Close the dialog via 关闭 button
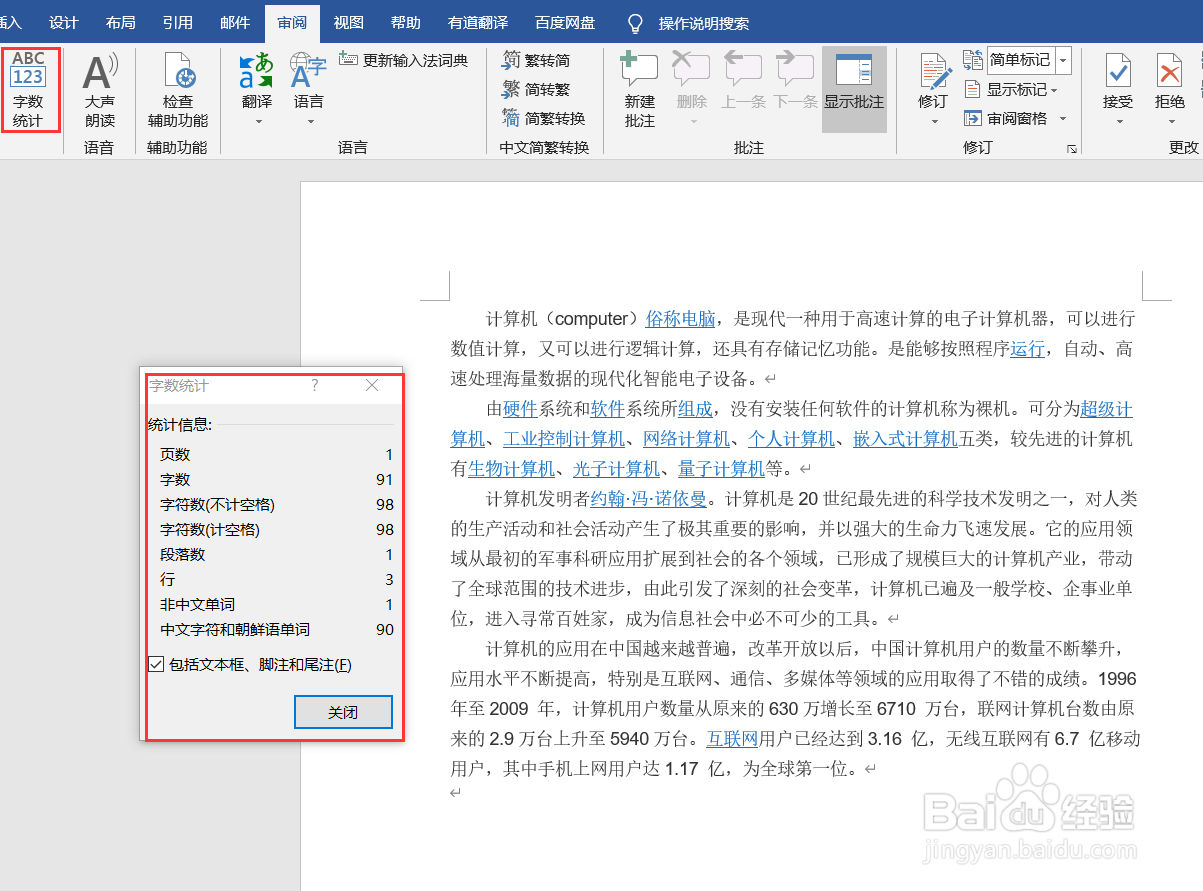 tap(343, 711)
